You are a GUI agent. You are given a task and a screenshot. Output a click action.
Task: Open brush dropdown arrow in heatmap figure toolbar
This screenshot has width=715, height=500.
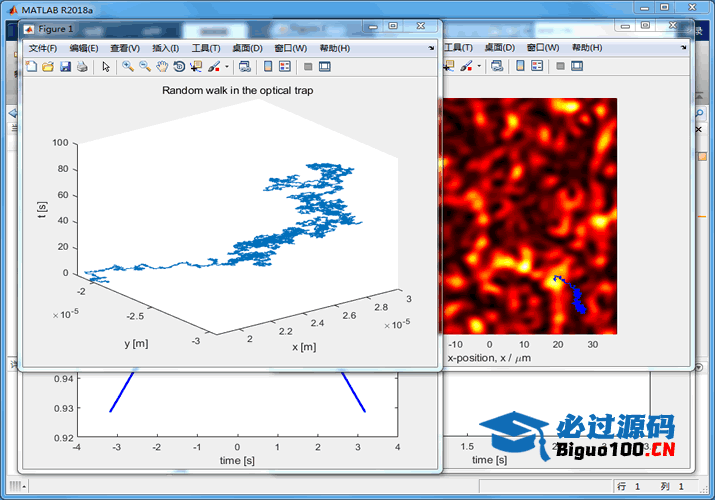pos(479,66)
